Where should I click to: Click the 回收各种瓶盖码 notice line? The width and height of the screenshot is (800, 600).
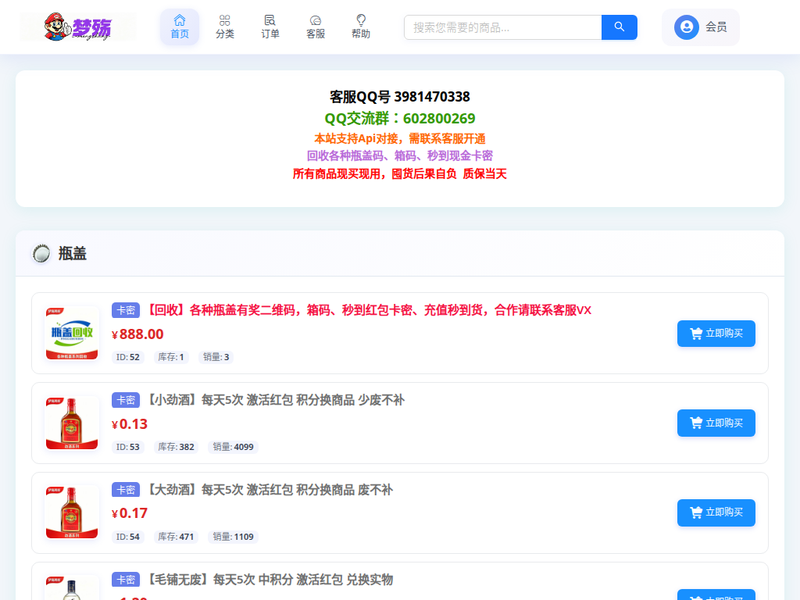(400, 156)
